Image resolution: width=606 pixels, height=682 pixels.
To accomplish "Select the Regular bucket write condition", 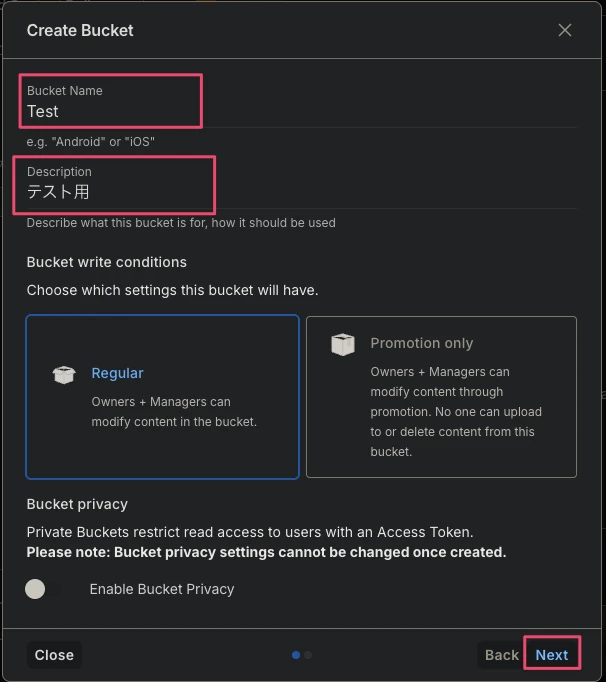I will 162,397.
